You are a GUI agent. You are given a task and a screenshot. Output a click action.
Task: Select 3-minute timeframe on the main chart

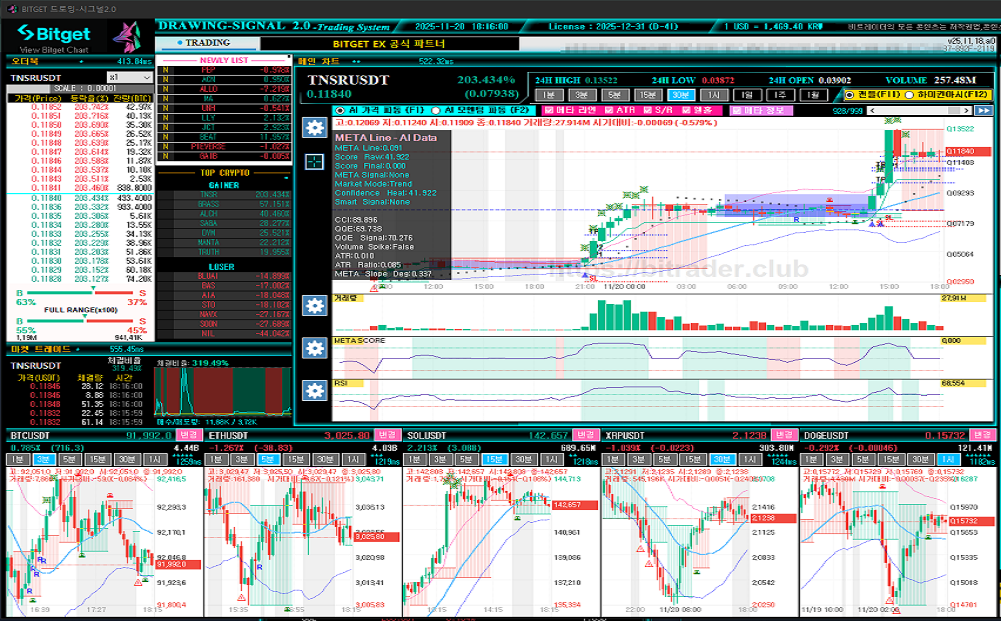click(582, 95)
